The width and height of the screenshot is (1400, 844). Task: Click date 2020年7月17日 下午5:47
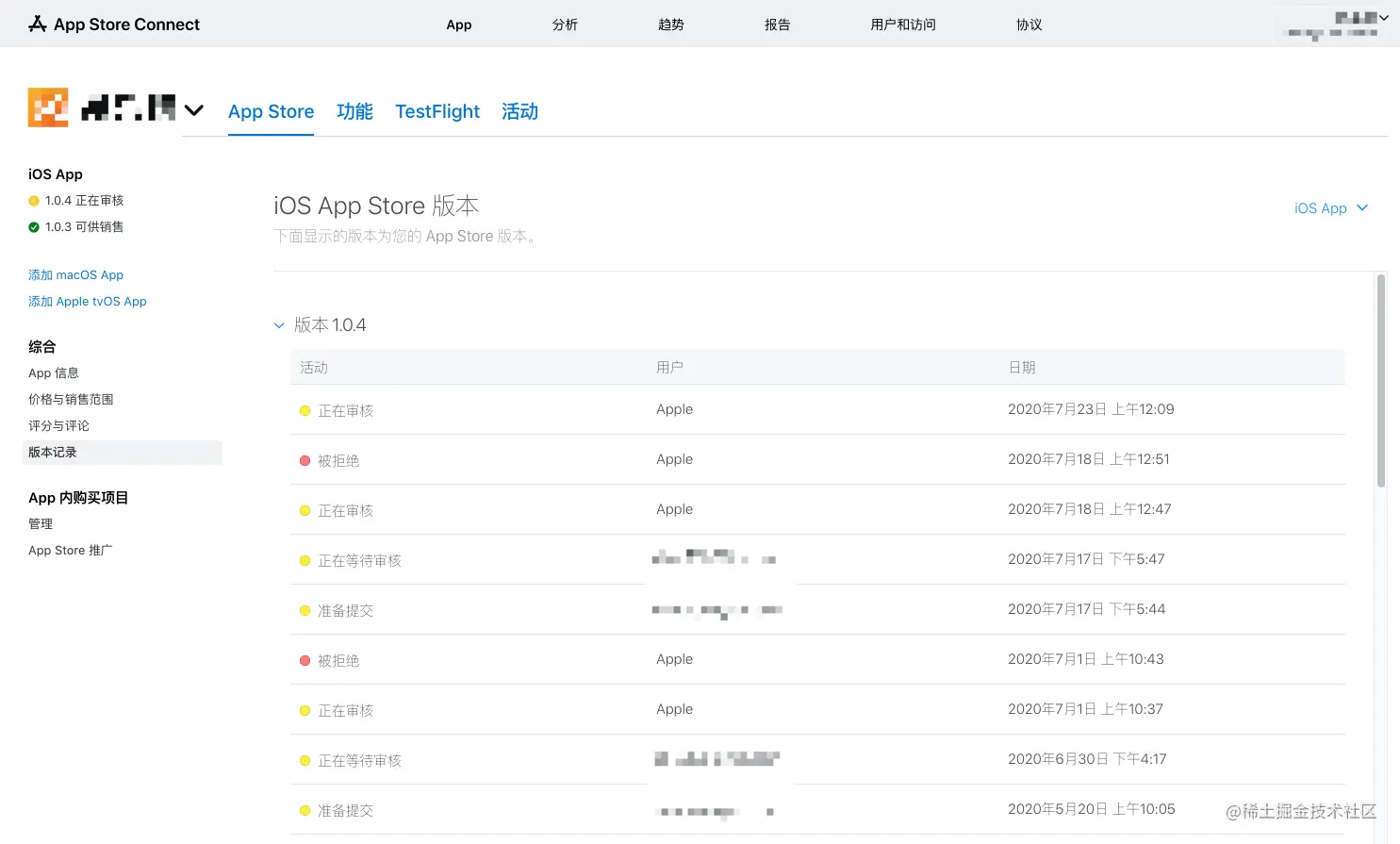[1086, 559]
